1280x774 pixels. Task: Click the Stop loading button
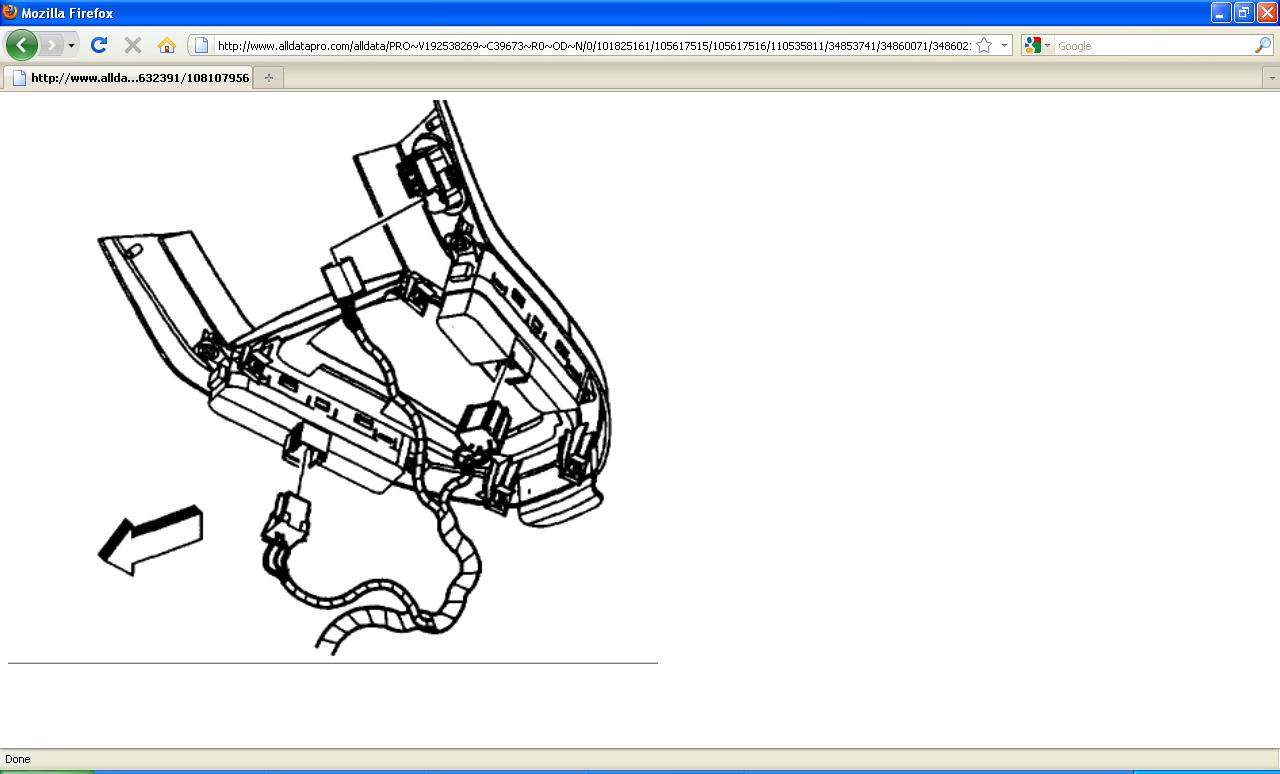[x=132, y=45]
